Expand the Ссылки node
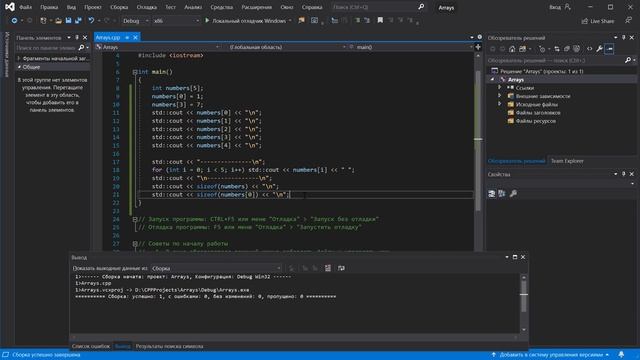This screenshot has width=640, height=360. pyautogui.click(x=500, y=88)
